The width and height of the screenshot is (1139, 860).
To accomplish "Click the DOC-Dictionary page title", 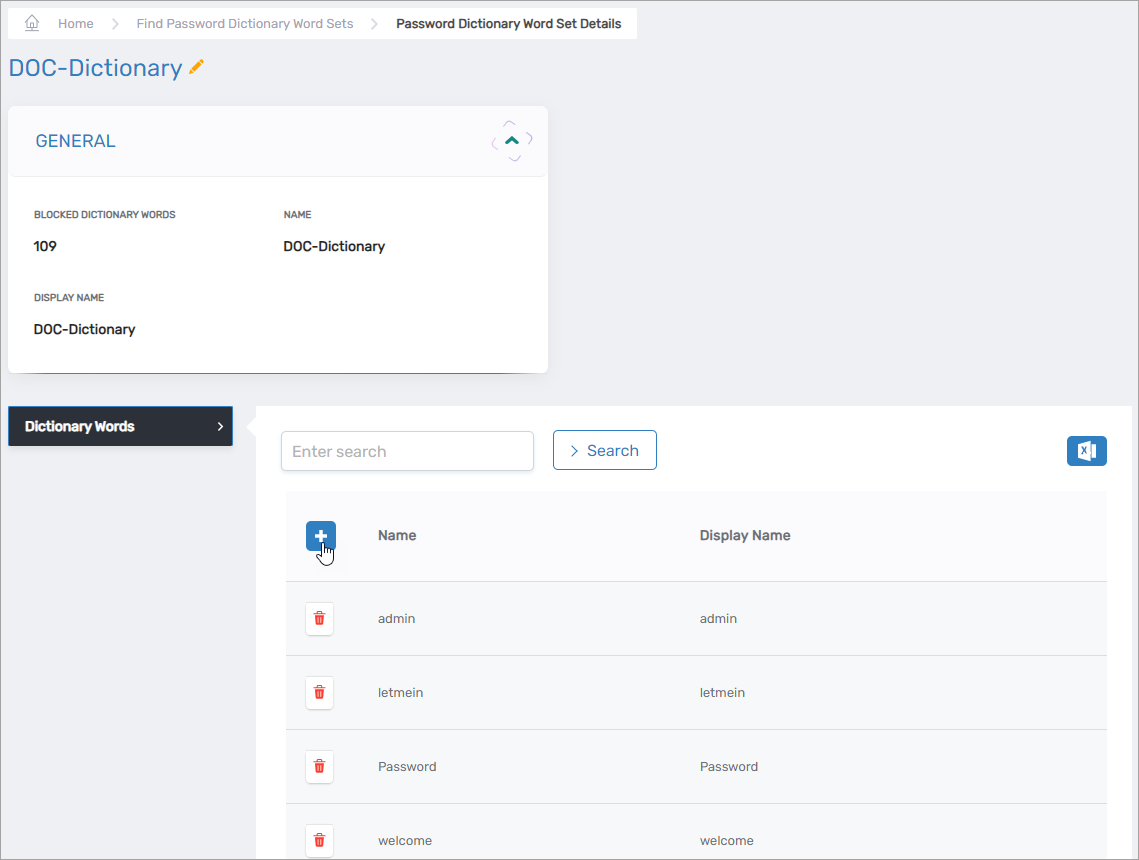I will tap(96, 68).
